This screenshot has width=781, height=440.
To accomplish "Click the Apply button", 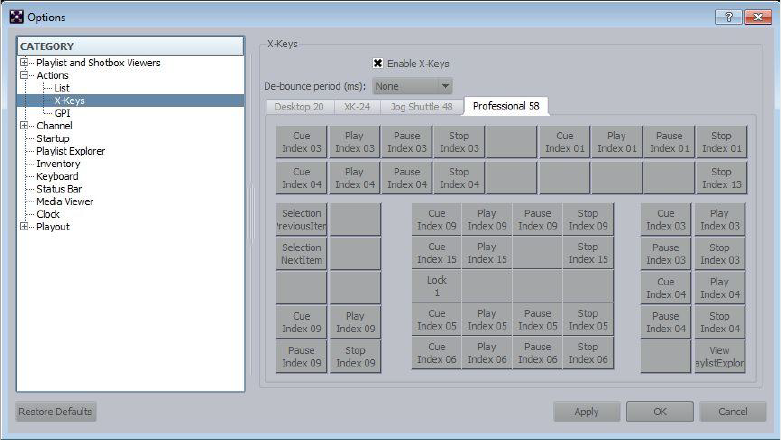I will coord(586,412).
